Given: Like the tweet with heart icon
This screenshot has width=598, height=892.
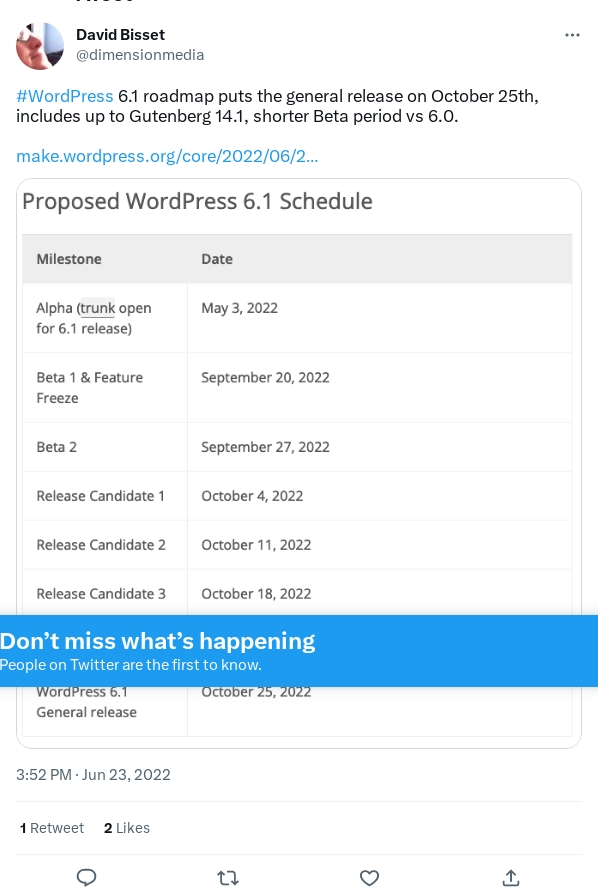Looking at the screenshot, I should pyautogui.click(x=369, y=878).
